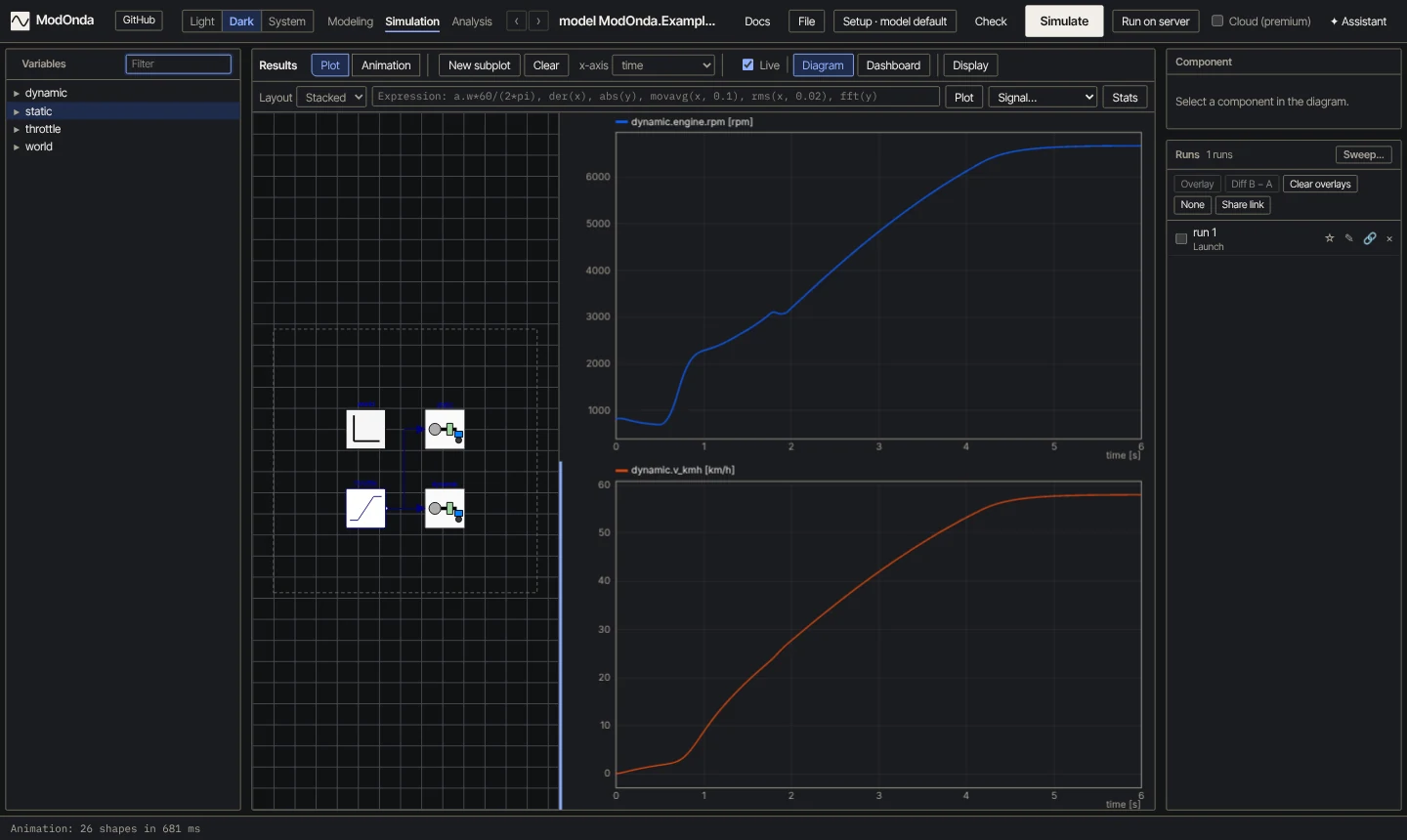This screenshot has height=840, width=1407.
Task: Click Run on server
Action: point(1155,21)
